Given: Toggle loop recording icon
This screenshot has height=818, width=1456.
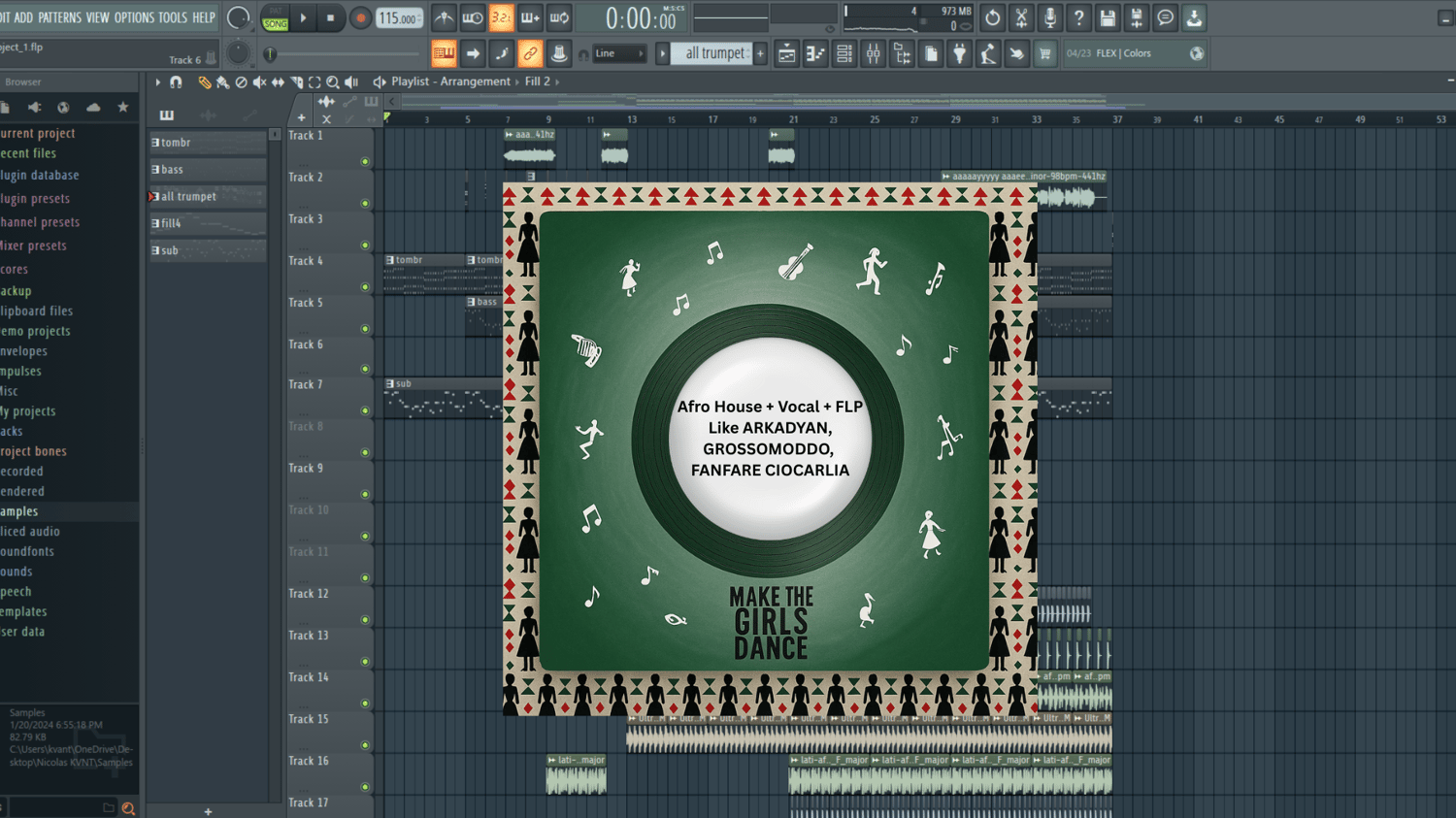Looking at the screenshot, I should [560, 17].
